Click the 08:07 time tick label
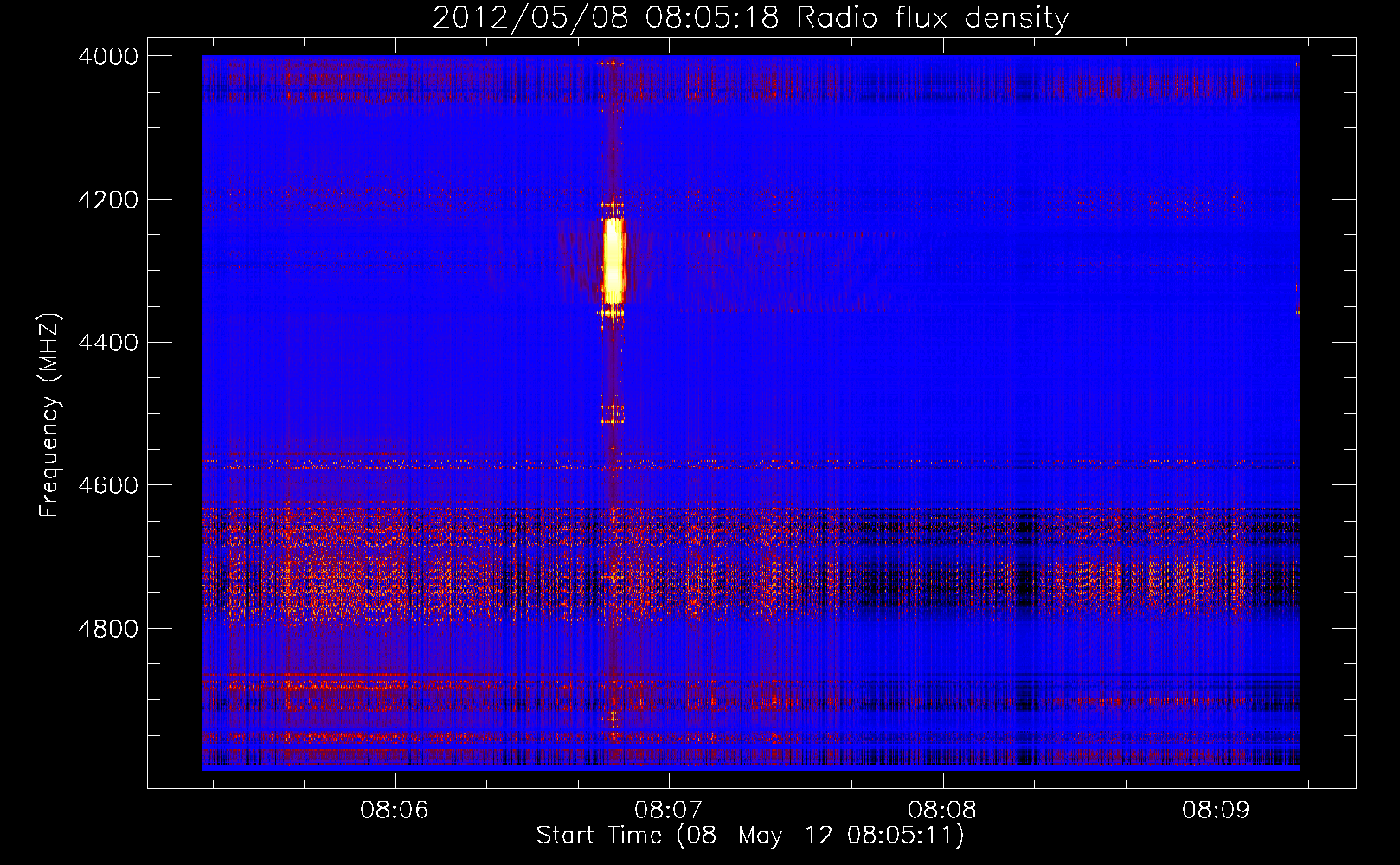 point(669,811)
